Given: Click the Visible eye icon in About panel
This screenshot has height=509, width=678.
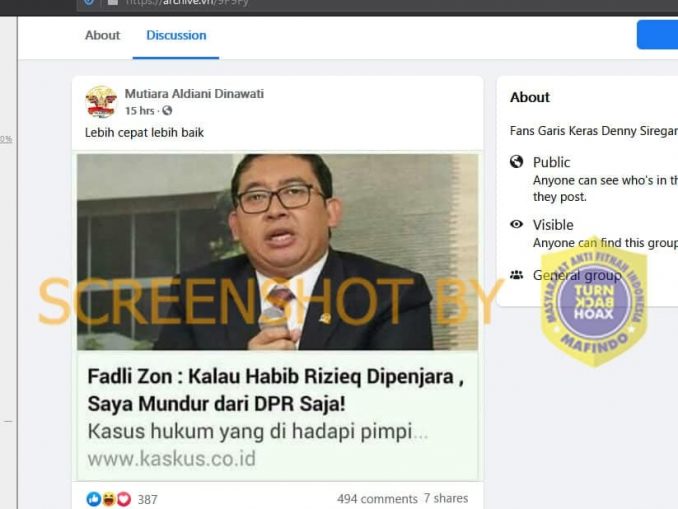Looking at the screenshot, I should coord(516,224).
